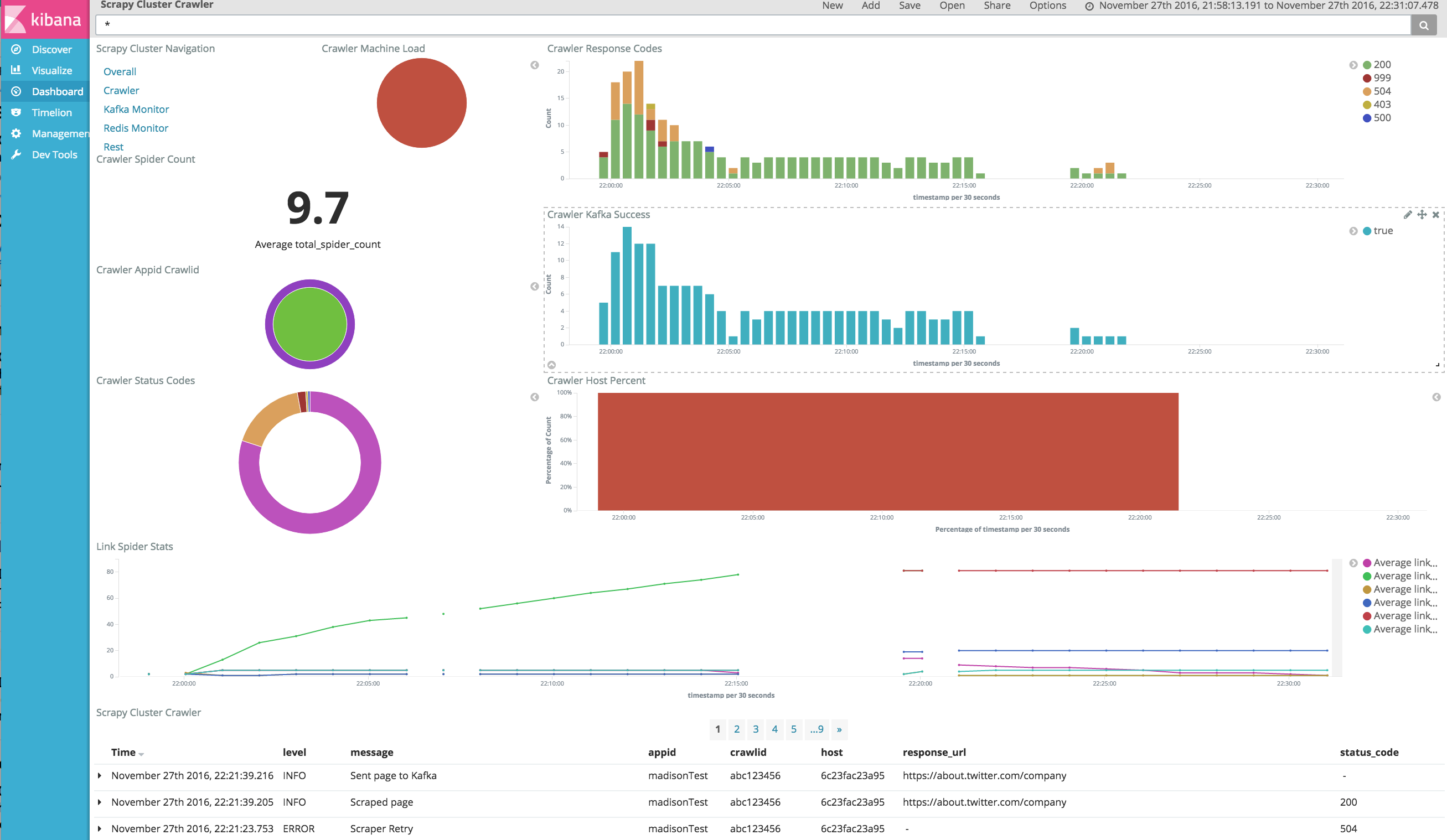Edit the Crawler Kafka Success panel
Viewport: 1447px width, 840px height.
pos(1407,215)
